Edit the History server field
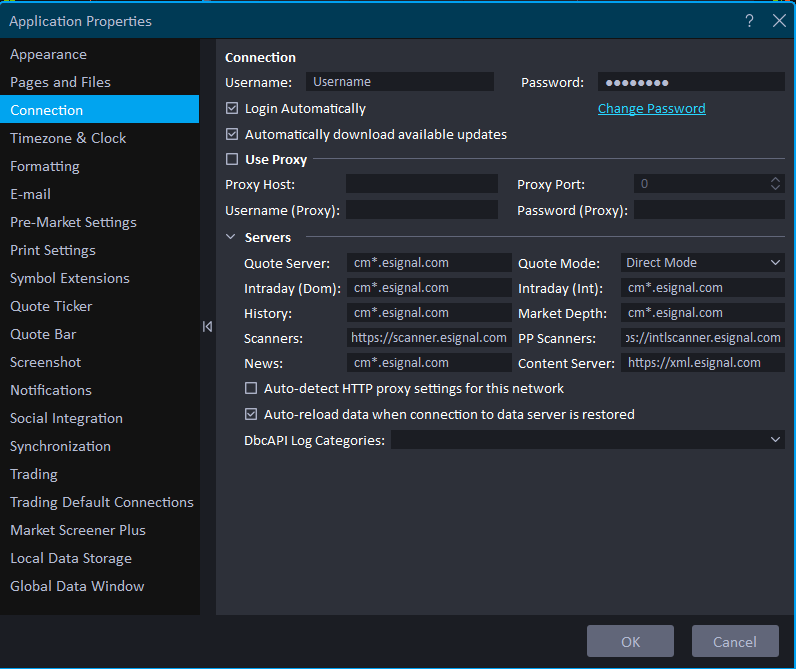Screen dimensions: 796x669 pos(429,312)
